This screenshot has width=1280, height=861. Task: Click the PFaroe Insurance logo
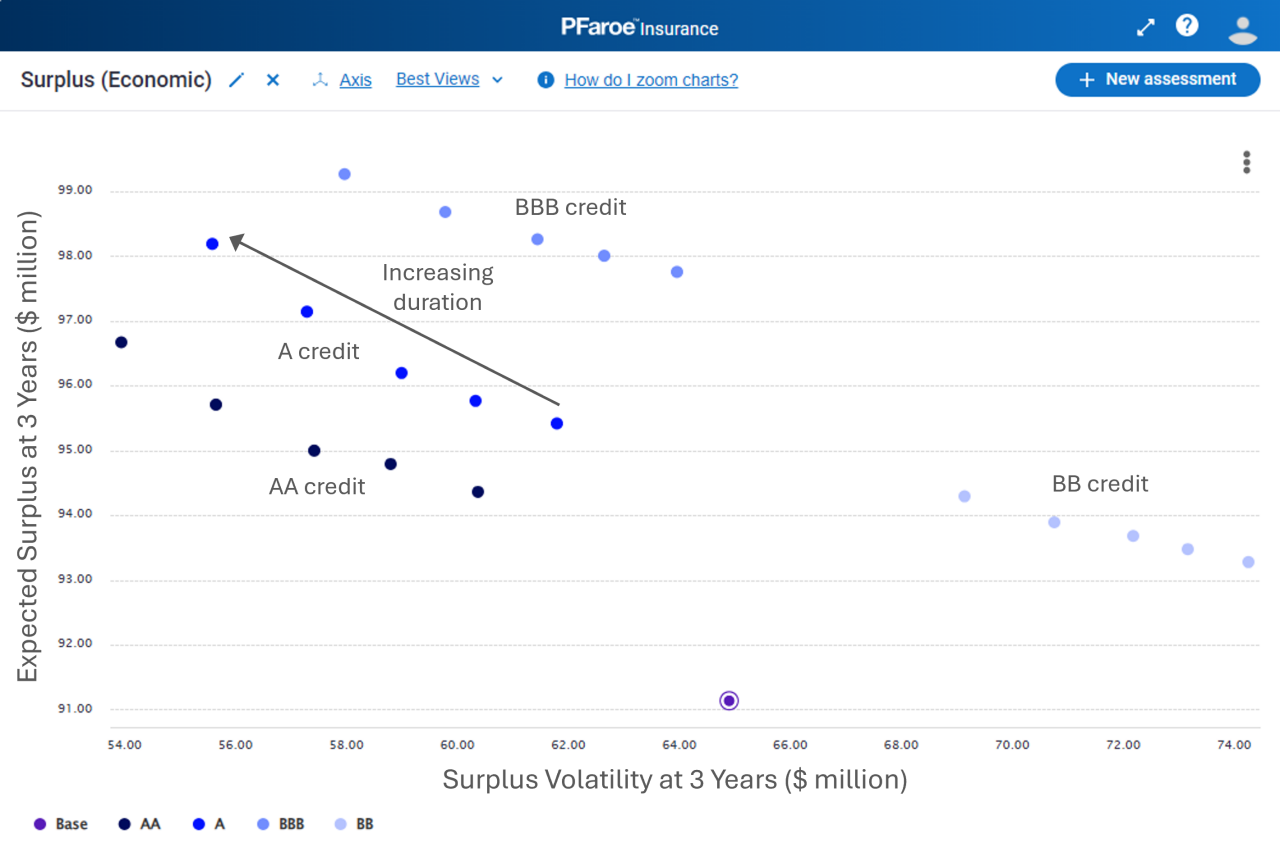(640, 27)
